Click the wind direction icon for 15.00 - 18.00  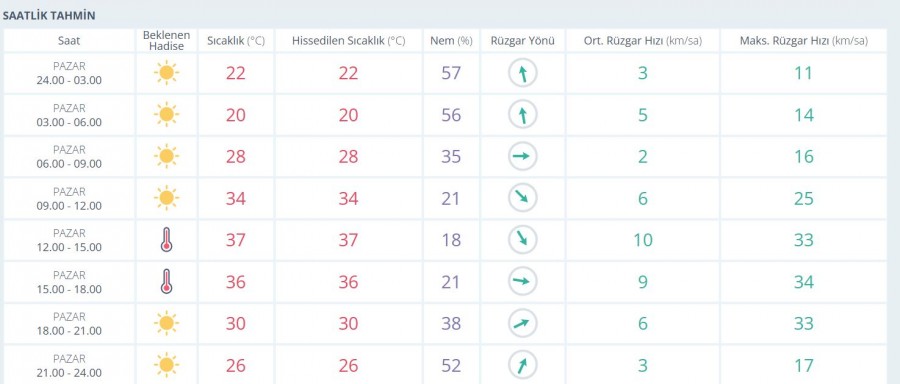pyautogui.click(x=523, y=282)
